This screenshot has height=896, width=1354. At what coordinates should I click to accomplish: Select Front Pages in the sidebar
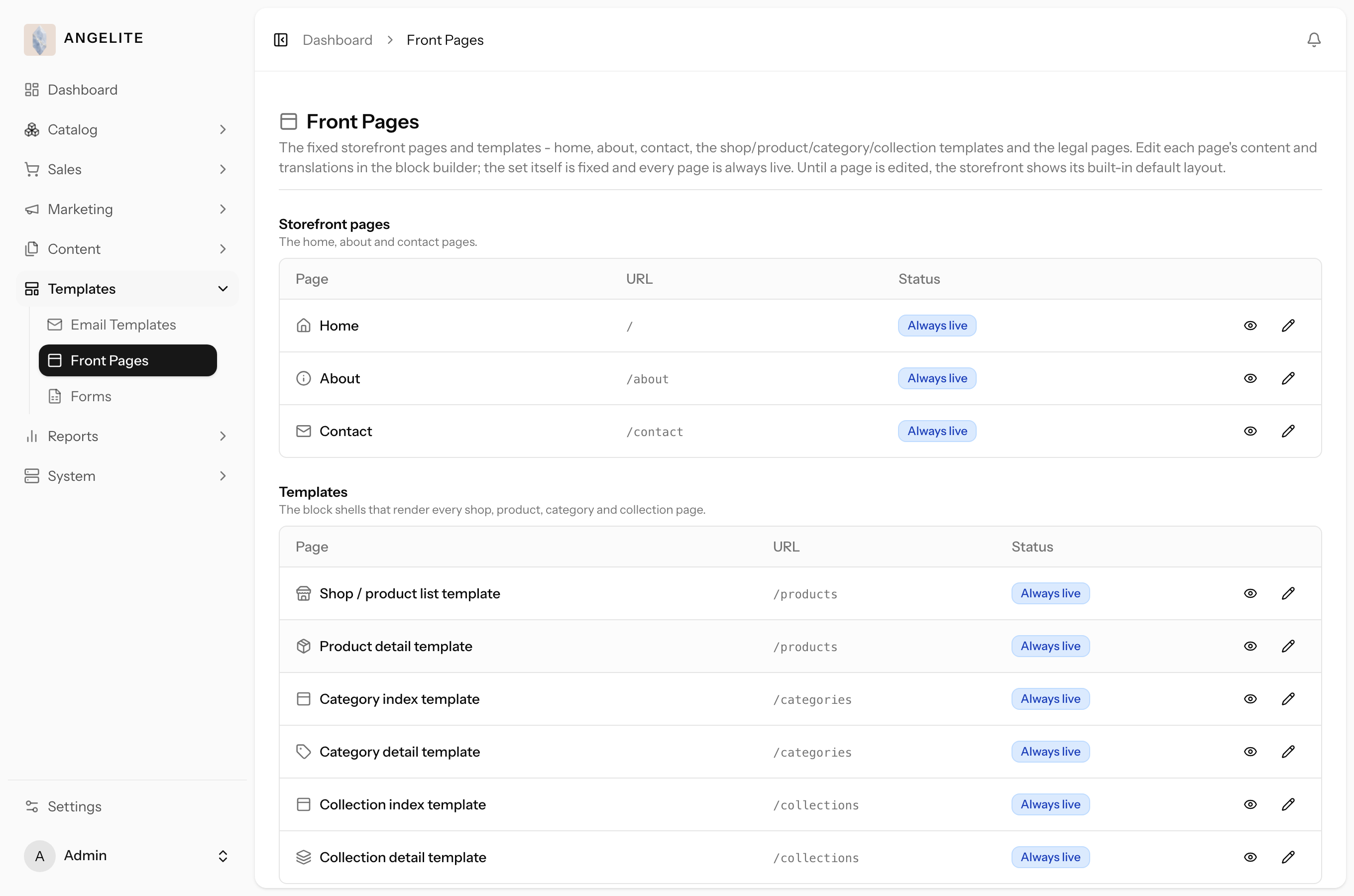[x=127, y=360]
